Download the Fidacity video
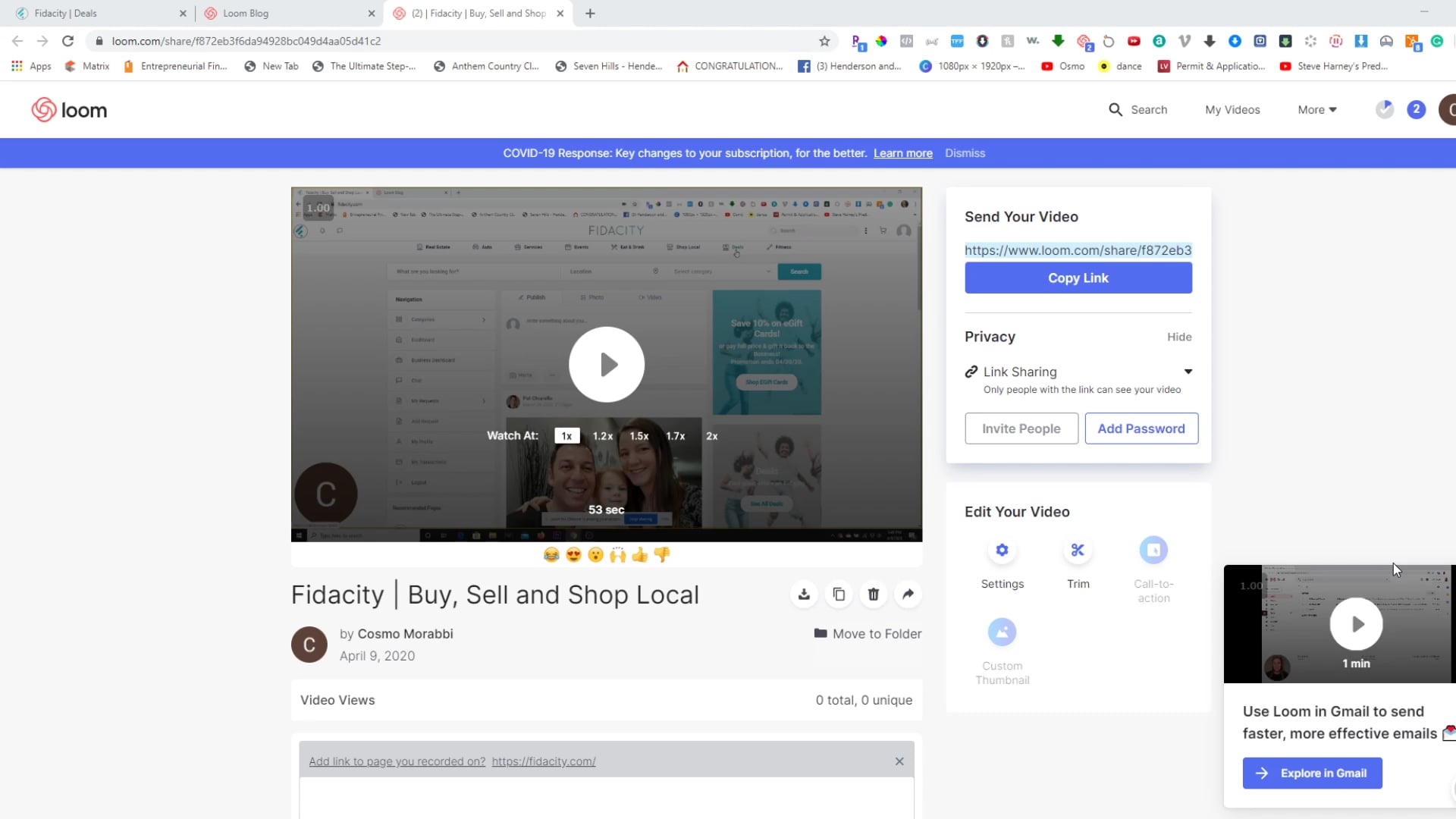 point(804,595)
